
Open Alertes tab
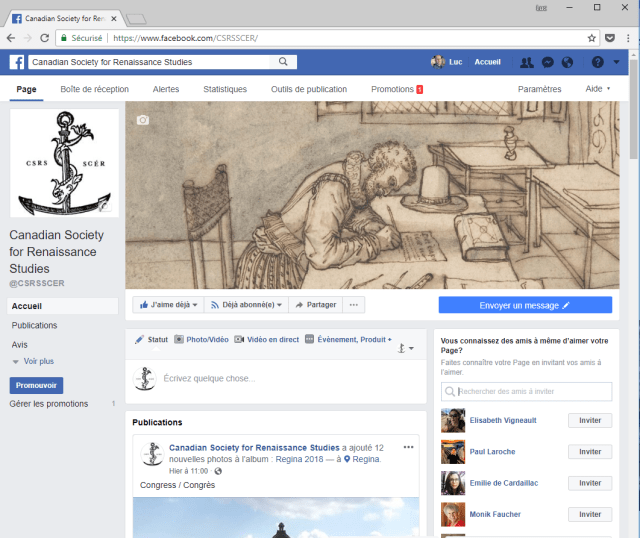pyautogui.click(x=166, y=89)
